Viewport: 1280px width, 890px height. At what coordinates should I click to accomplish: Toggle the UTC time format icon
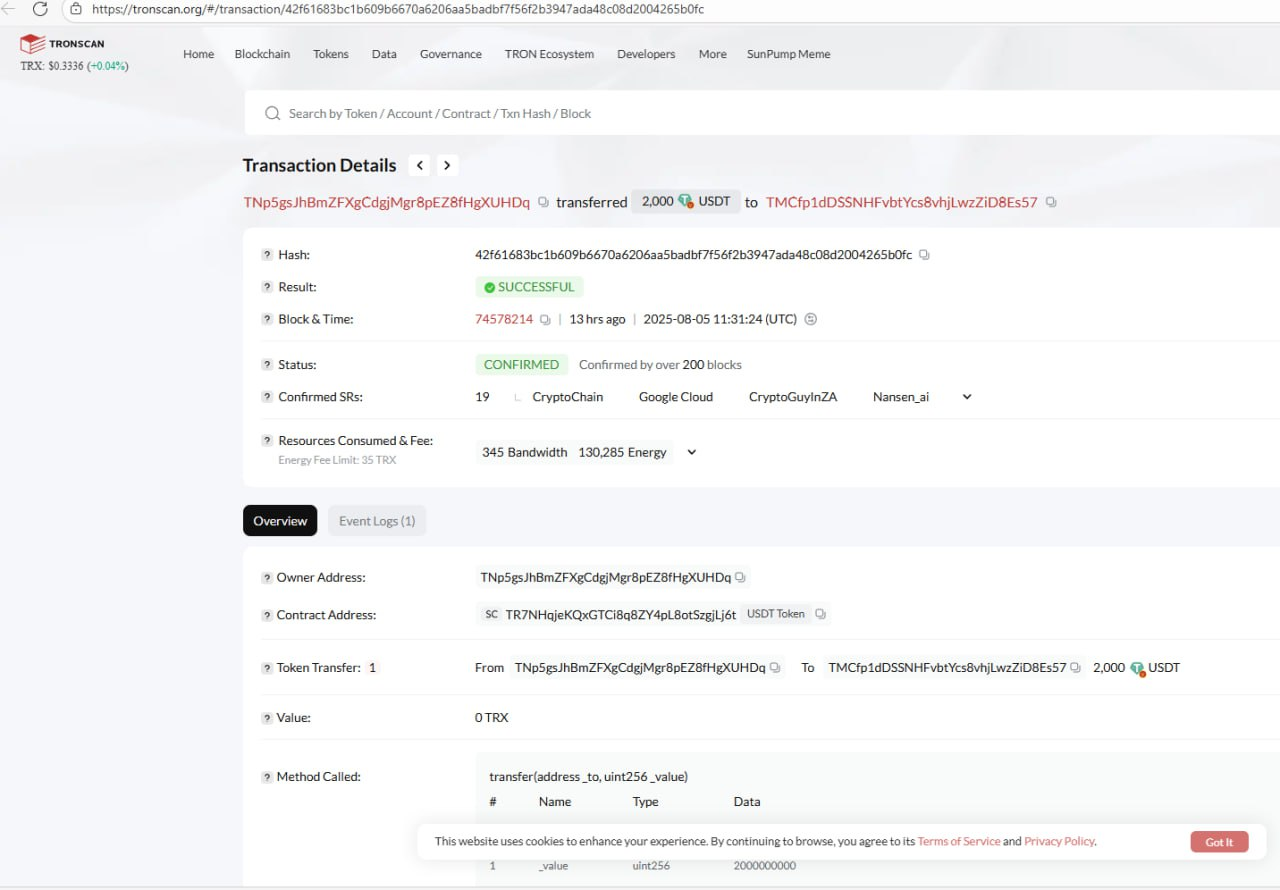tap(811, 320)
